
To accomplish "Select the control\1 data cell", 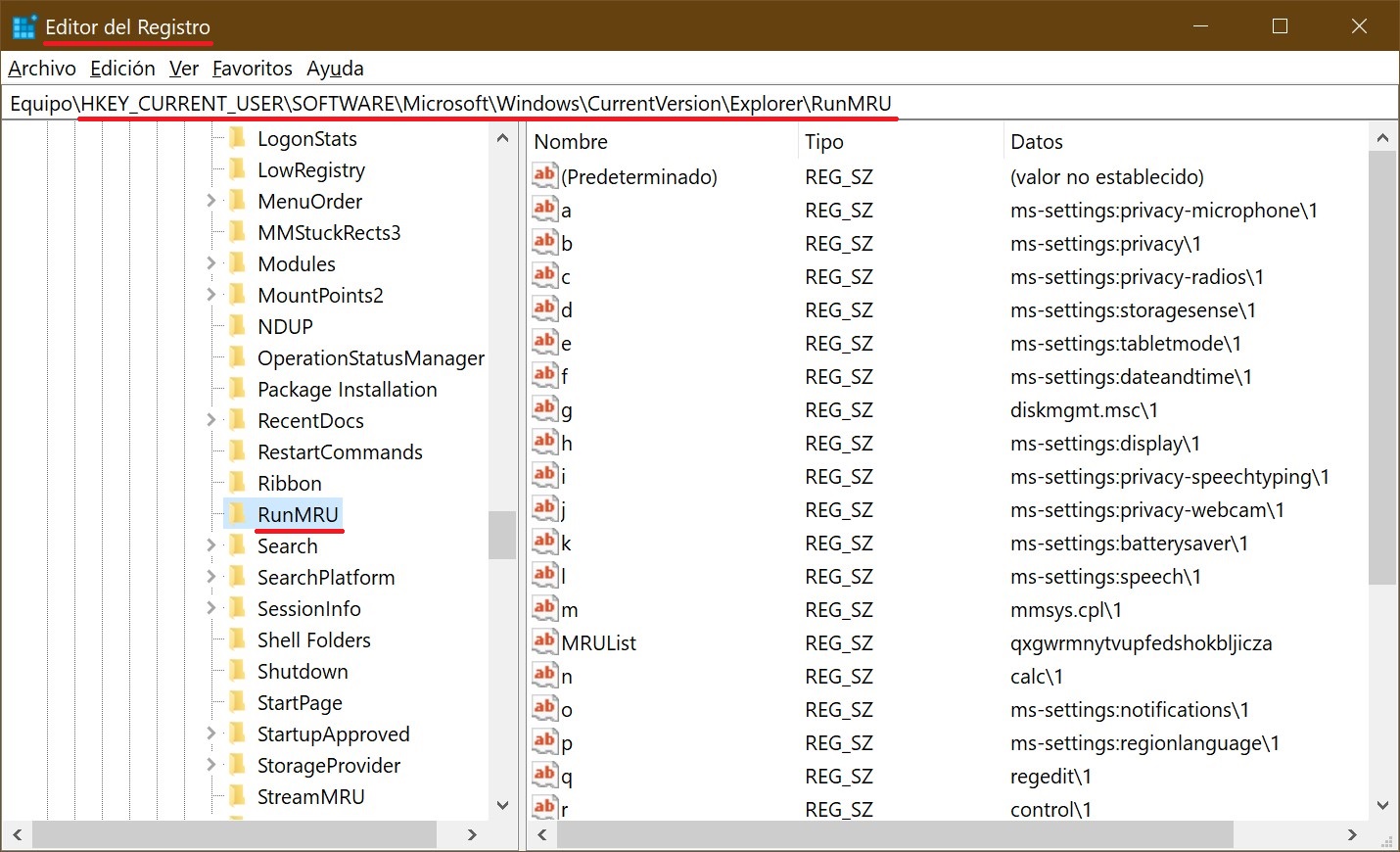I will 1050,809.
